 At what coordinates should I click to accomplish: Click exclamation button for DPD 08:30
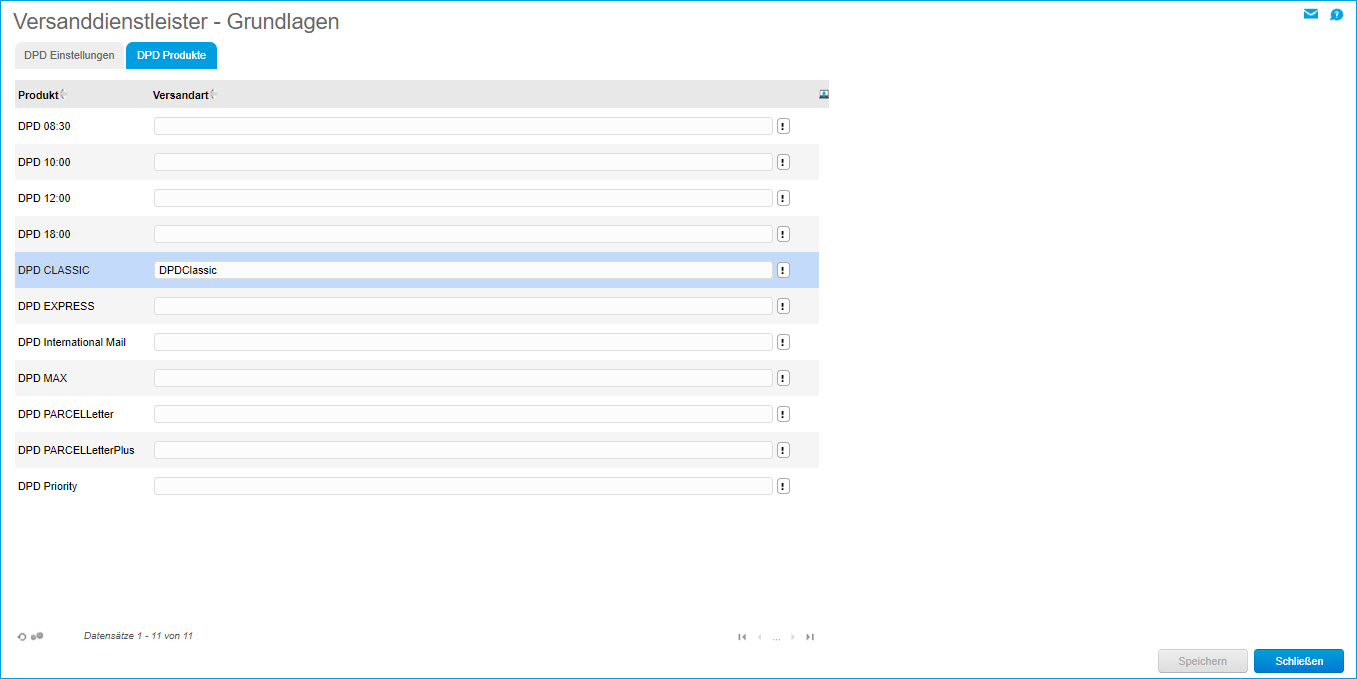tap(783, 126)
